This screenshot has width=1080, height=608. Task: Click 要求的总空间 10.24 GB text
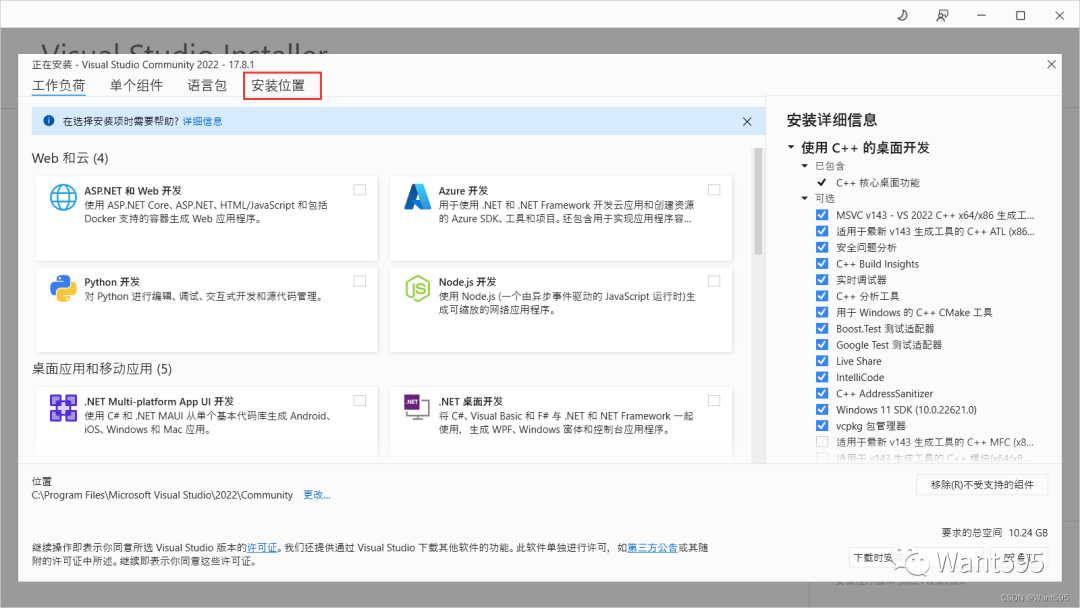click(995, 533)
